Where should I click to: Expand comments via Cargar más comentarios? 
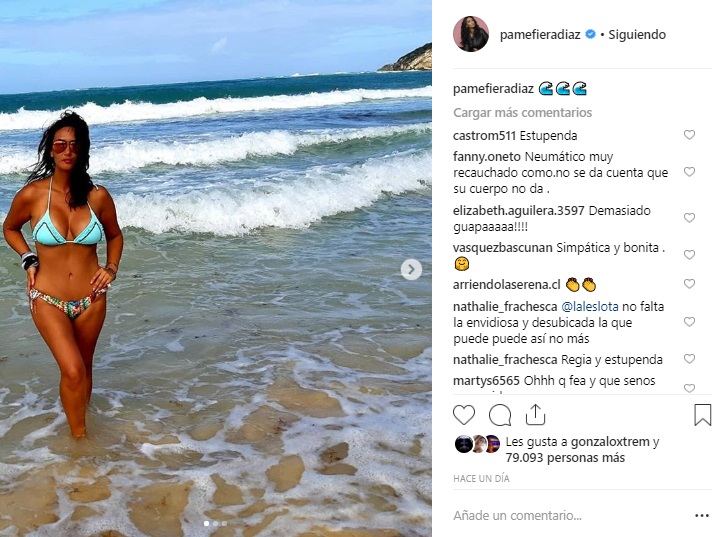pos(522,113)
